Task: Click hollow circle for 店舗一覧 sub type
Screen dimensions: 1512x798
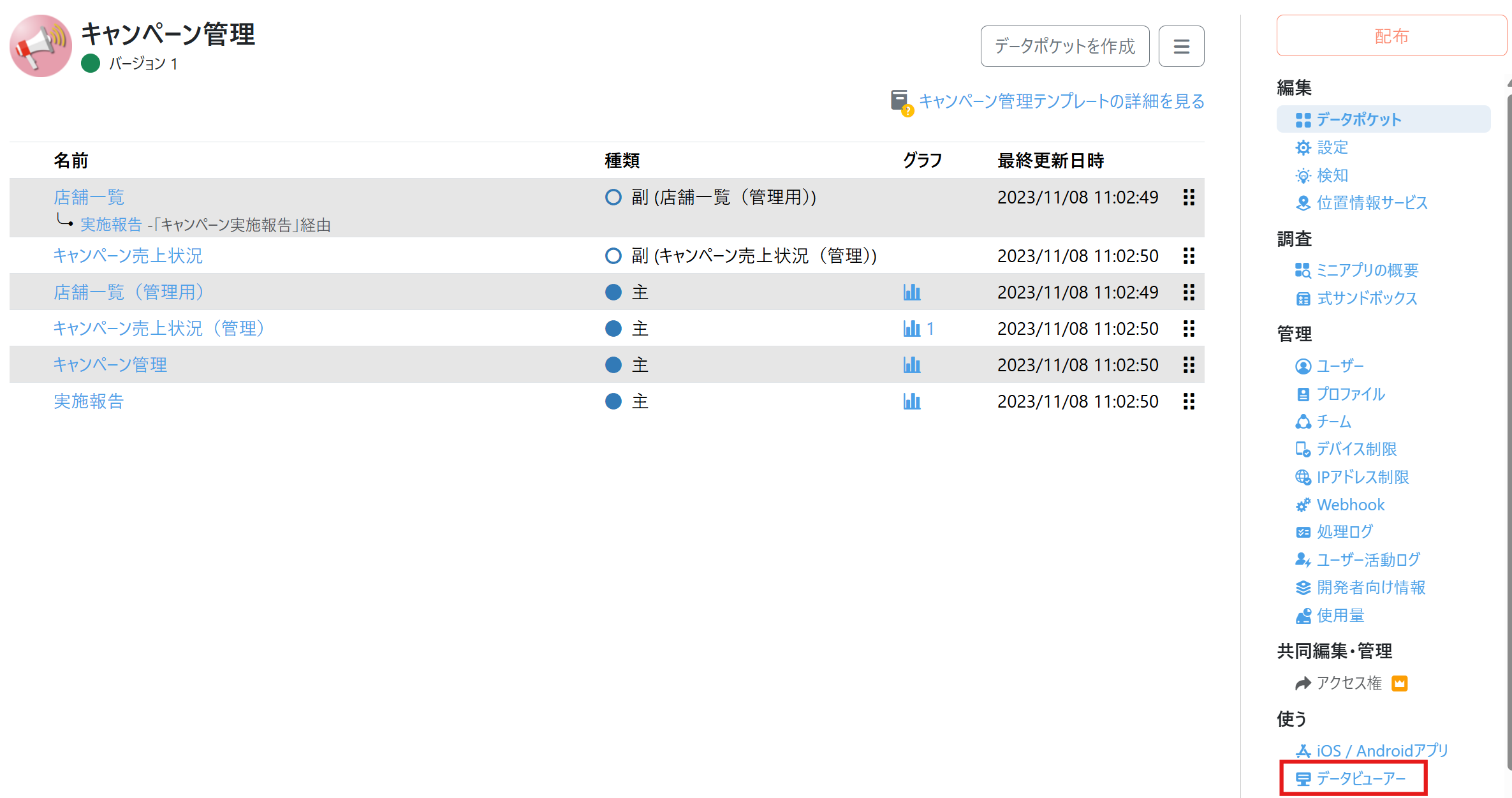Action: [x=613, y=197]
